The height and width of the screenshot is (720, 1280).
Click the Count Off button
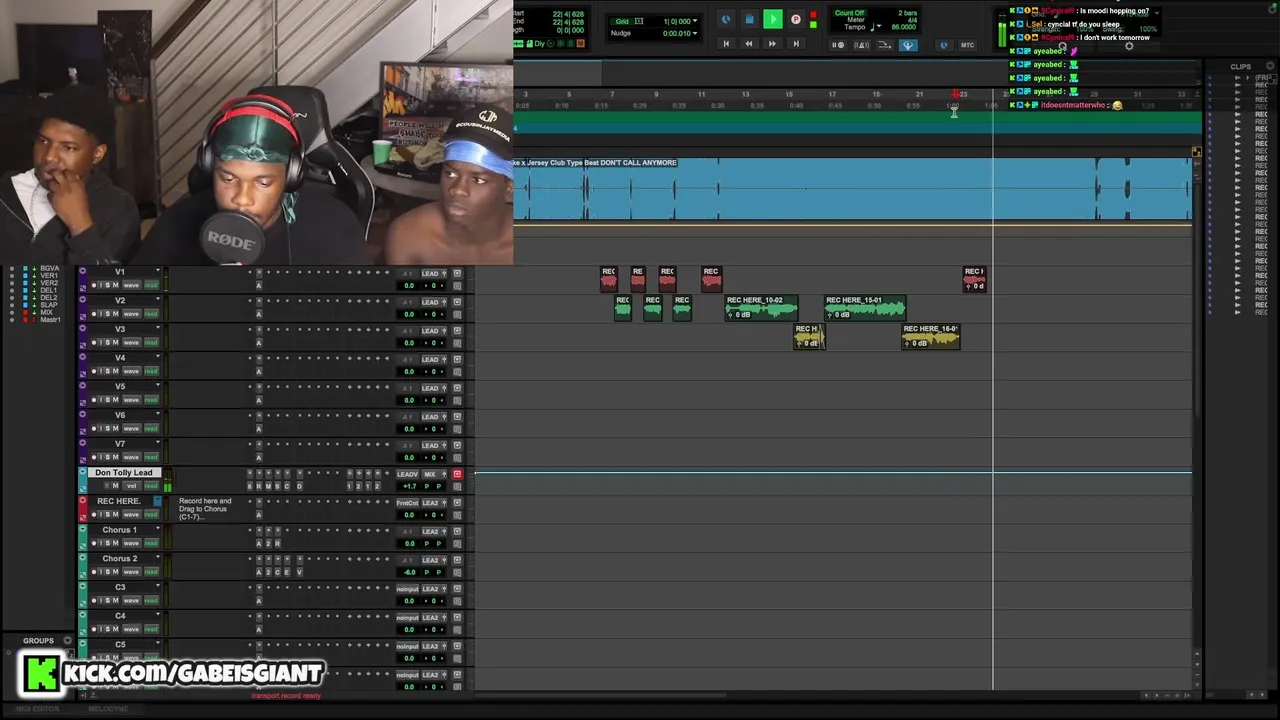[x=850, y=13]
